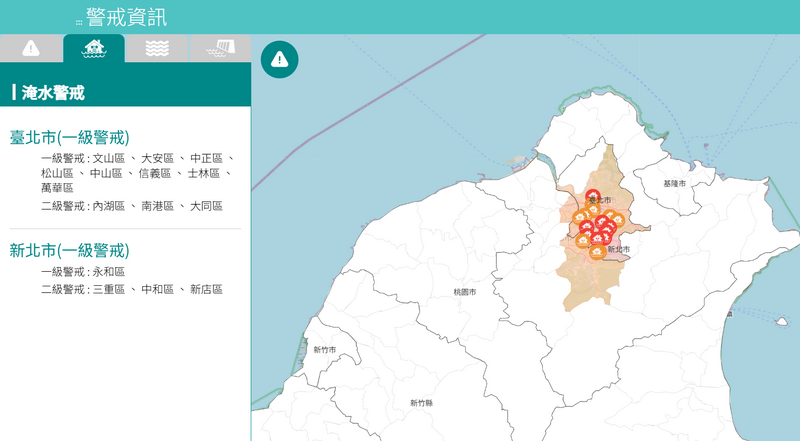Click the southwestern orange flood marker below the red markers
This screenshot has width=800, height=441.
(x=583, y=241)
